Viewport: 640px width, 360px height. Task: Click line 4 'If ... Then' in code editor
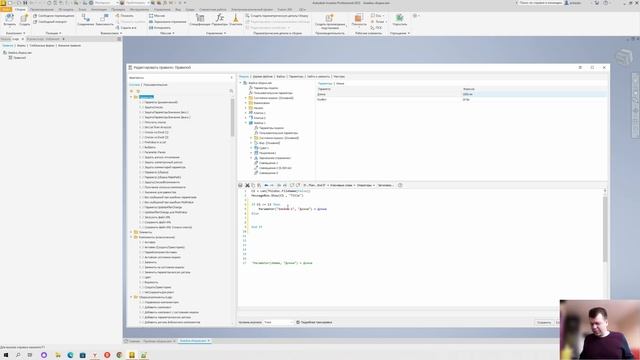[x=266, y=204]
